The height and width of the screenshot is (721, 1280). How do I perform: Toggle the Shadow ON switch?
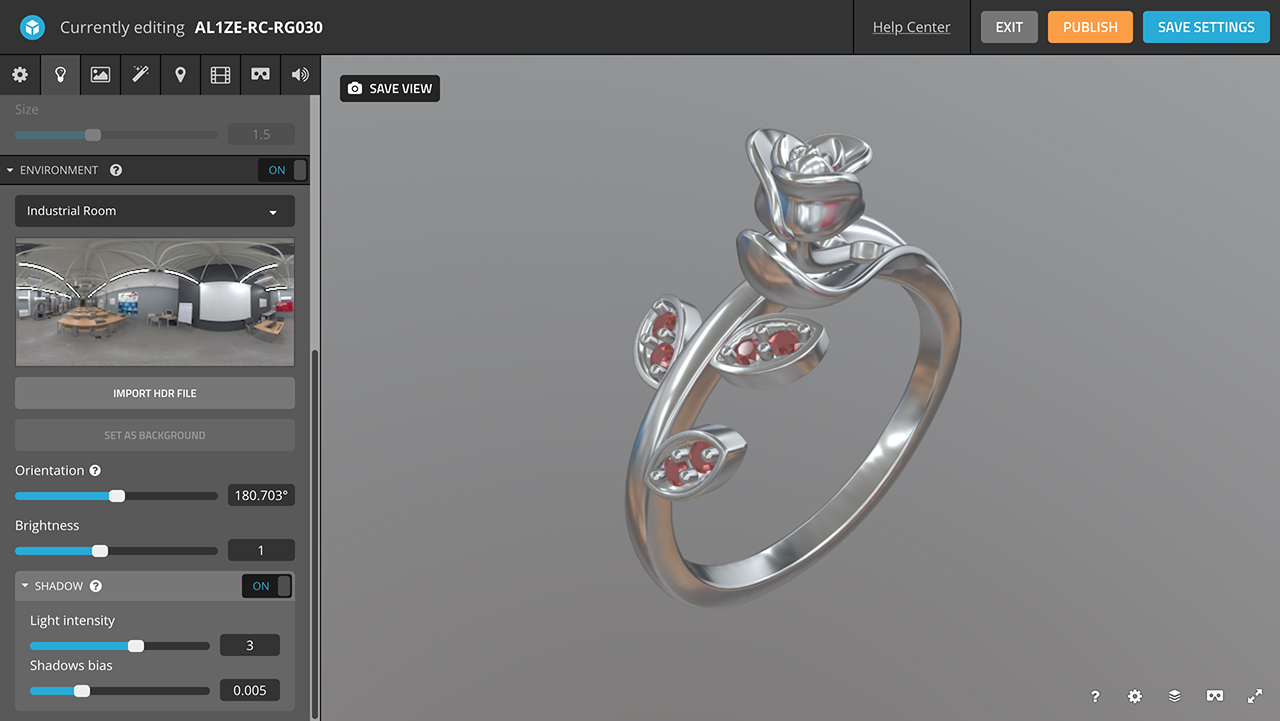267,586
